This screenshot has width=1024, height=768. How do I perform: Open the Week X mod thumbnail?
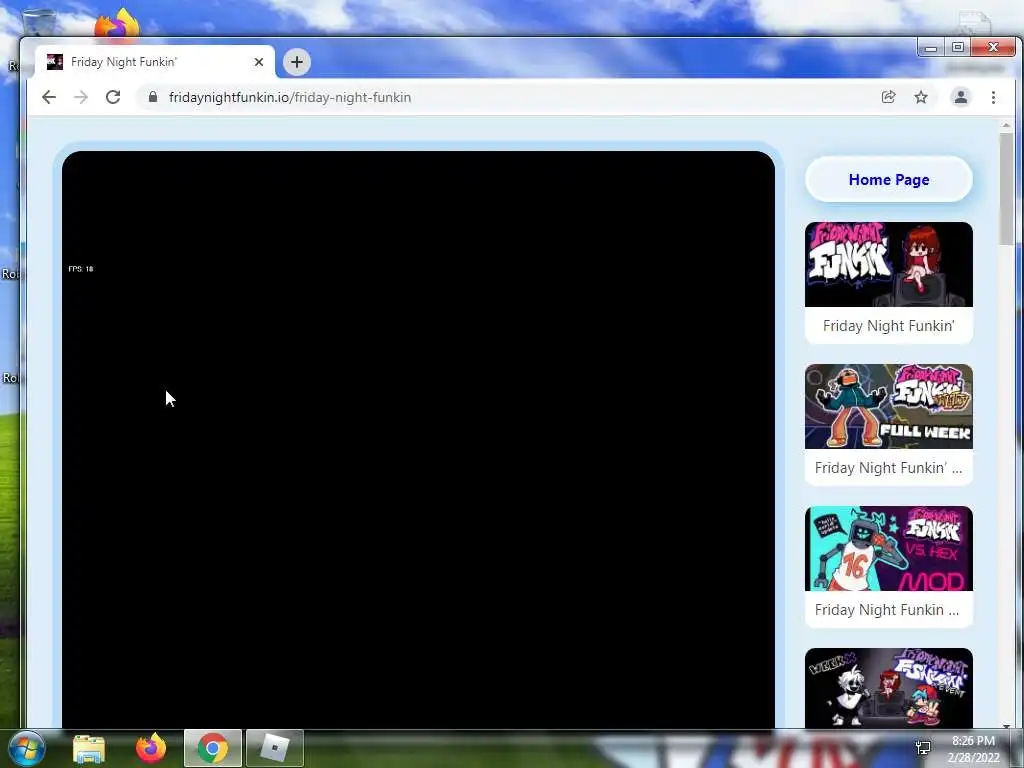[889, 688]
